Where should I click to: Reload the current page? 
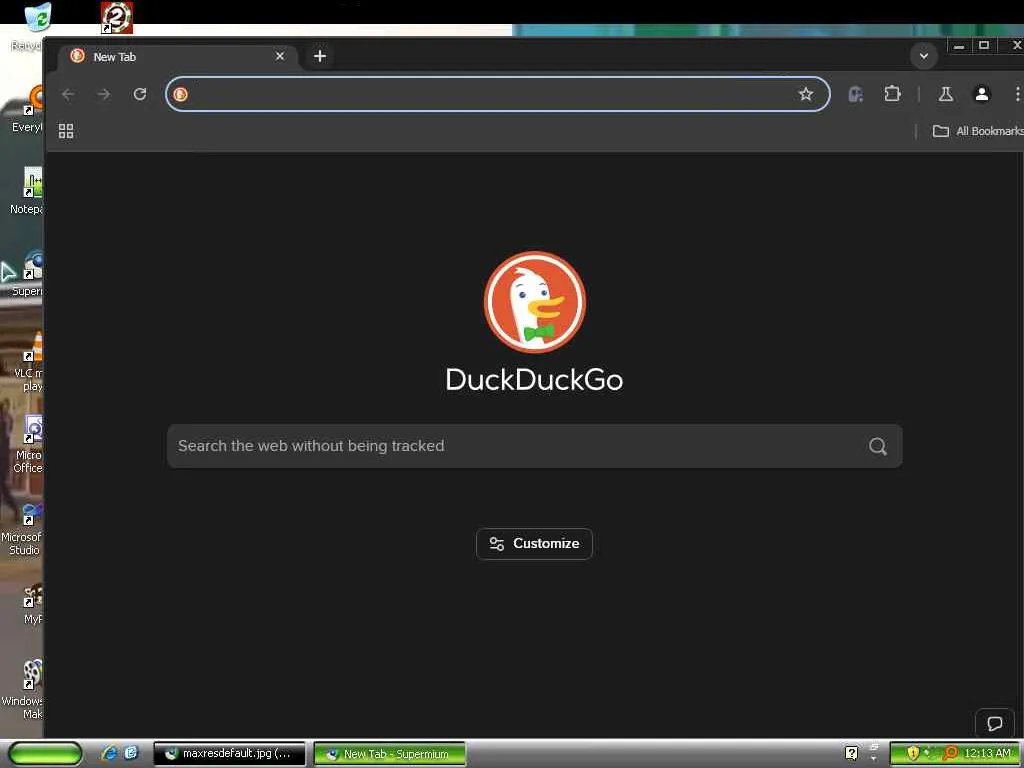(140, 94)
